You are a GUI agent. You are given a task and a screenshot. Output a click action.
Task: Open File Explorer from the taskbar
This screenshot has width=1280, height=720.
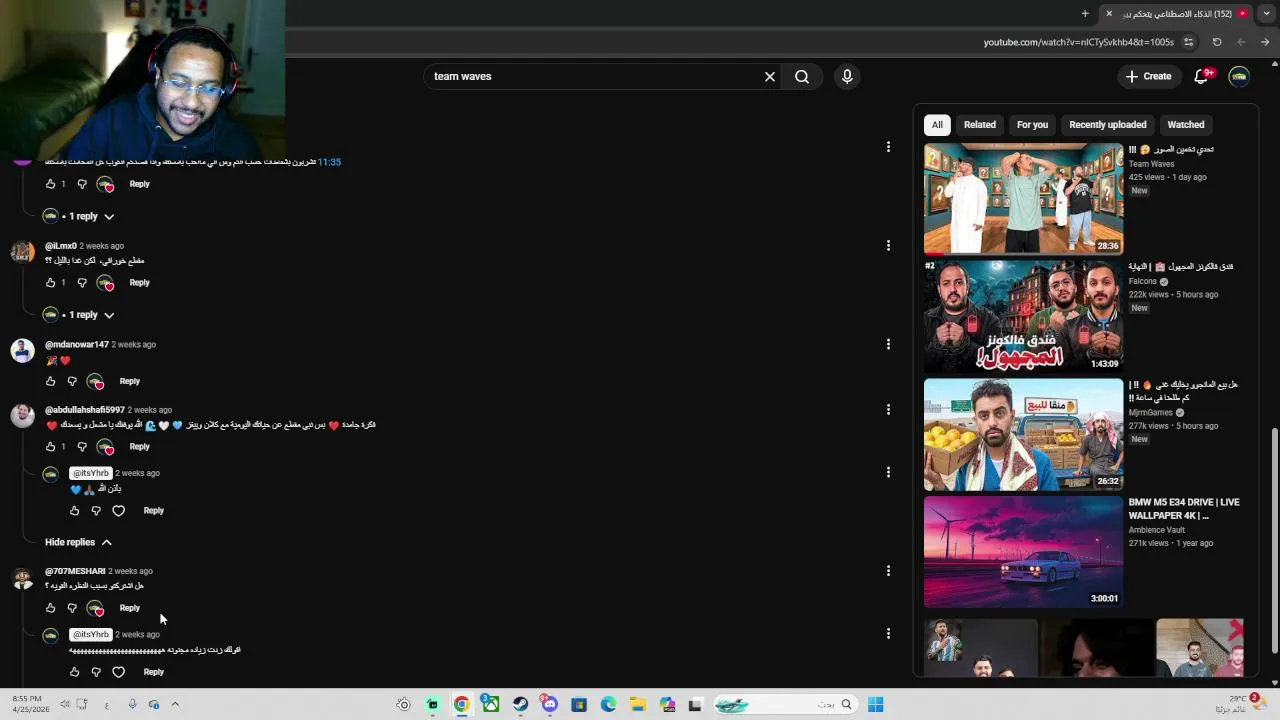(x=637, y=704)
